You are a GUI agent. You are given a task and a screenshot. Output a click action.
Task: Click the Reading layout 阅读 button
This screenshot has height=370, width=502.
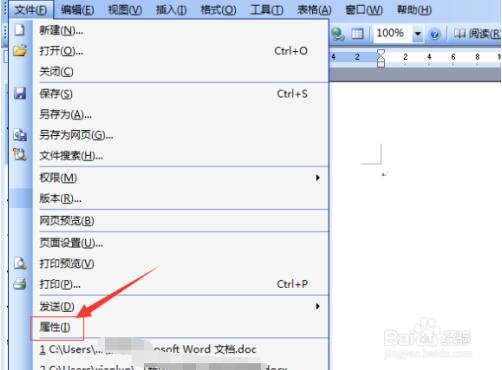(477, 33)
